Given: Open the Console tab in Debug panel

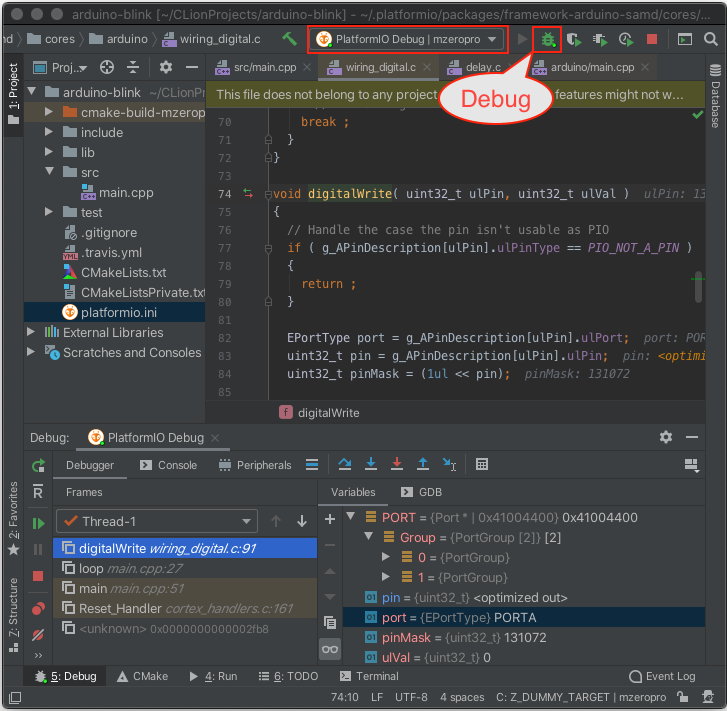Looking at the screenshot, I should [169, 465].
